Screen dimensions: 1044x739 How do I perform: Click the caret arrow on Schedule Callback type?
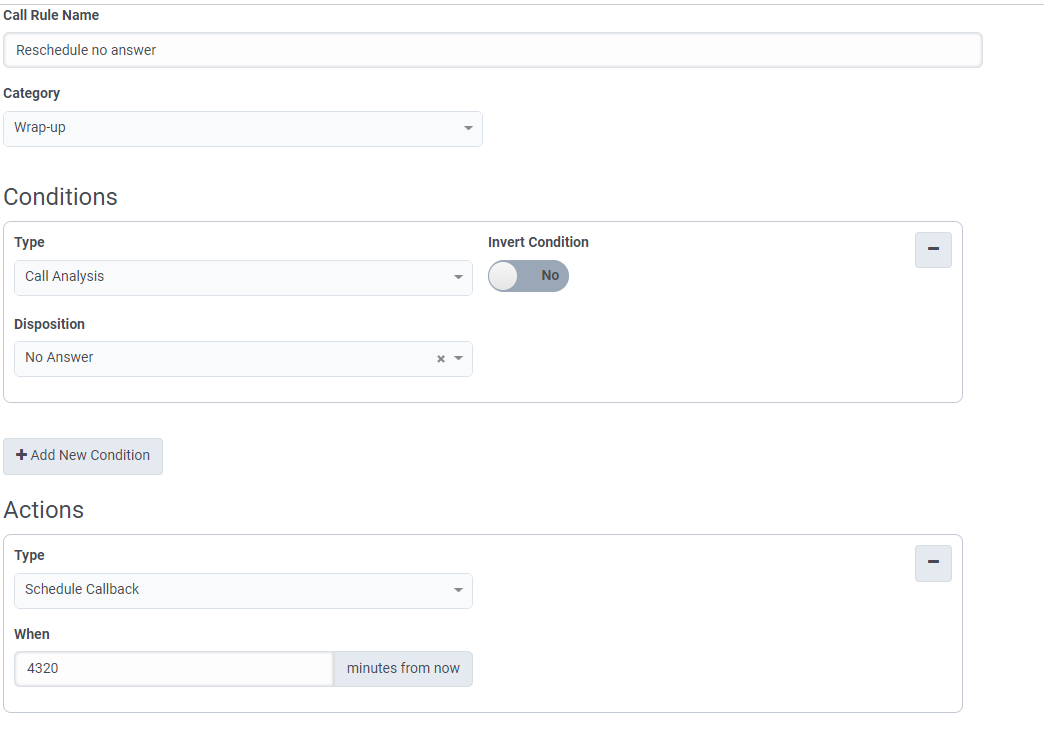458,591
